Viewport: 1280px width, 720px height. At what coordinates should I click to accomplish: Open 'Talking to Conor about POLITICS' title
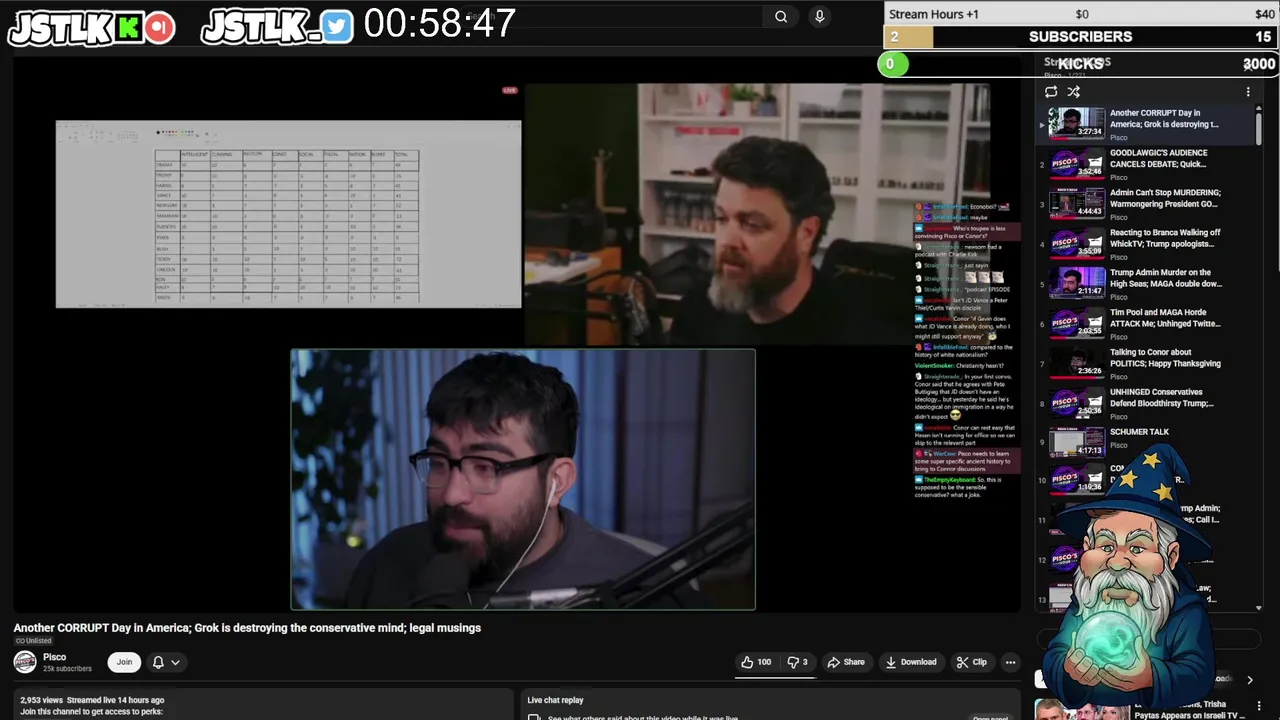click(x=1165, y=357)
